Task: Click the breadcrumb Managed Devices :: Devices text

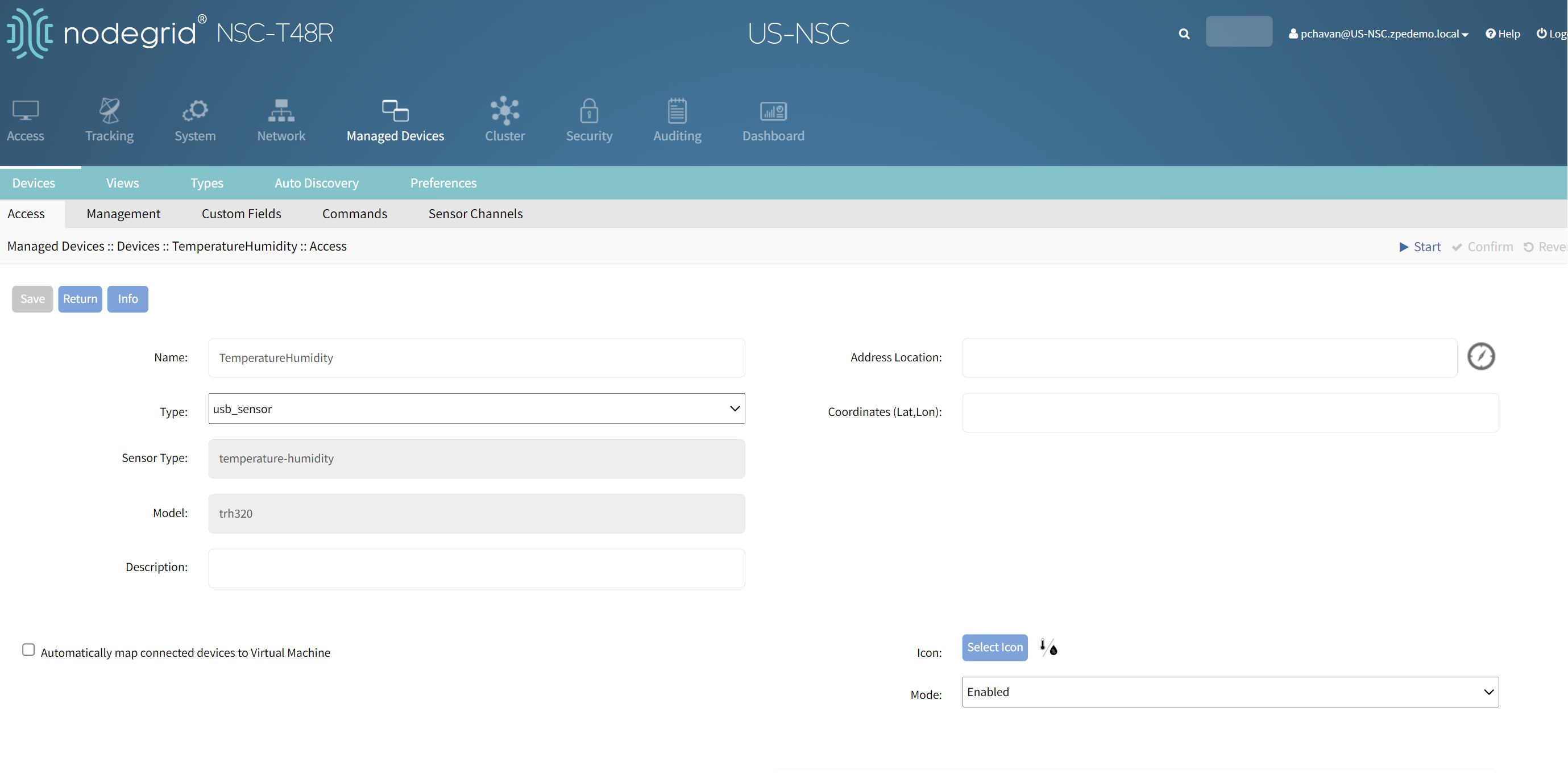Action: tap(84, 246)
